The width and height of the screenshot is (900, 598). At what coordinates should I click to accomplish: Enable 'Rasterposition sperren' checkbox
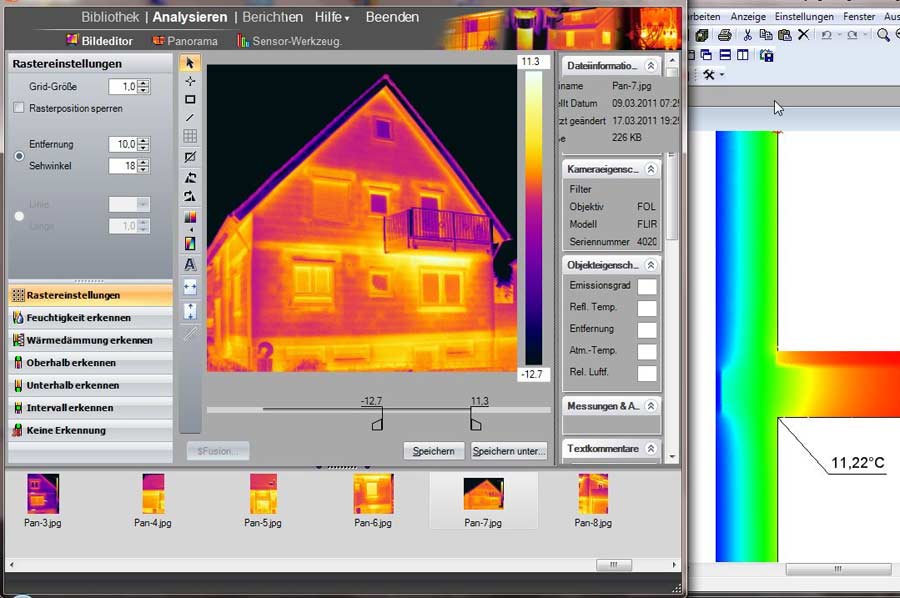tap(19, 107)
